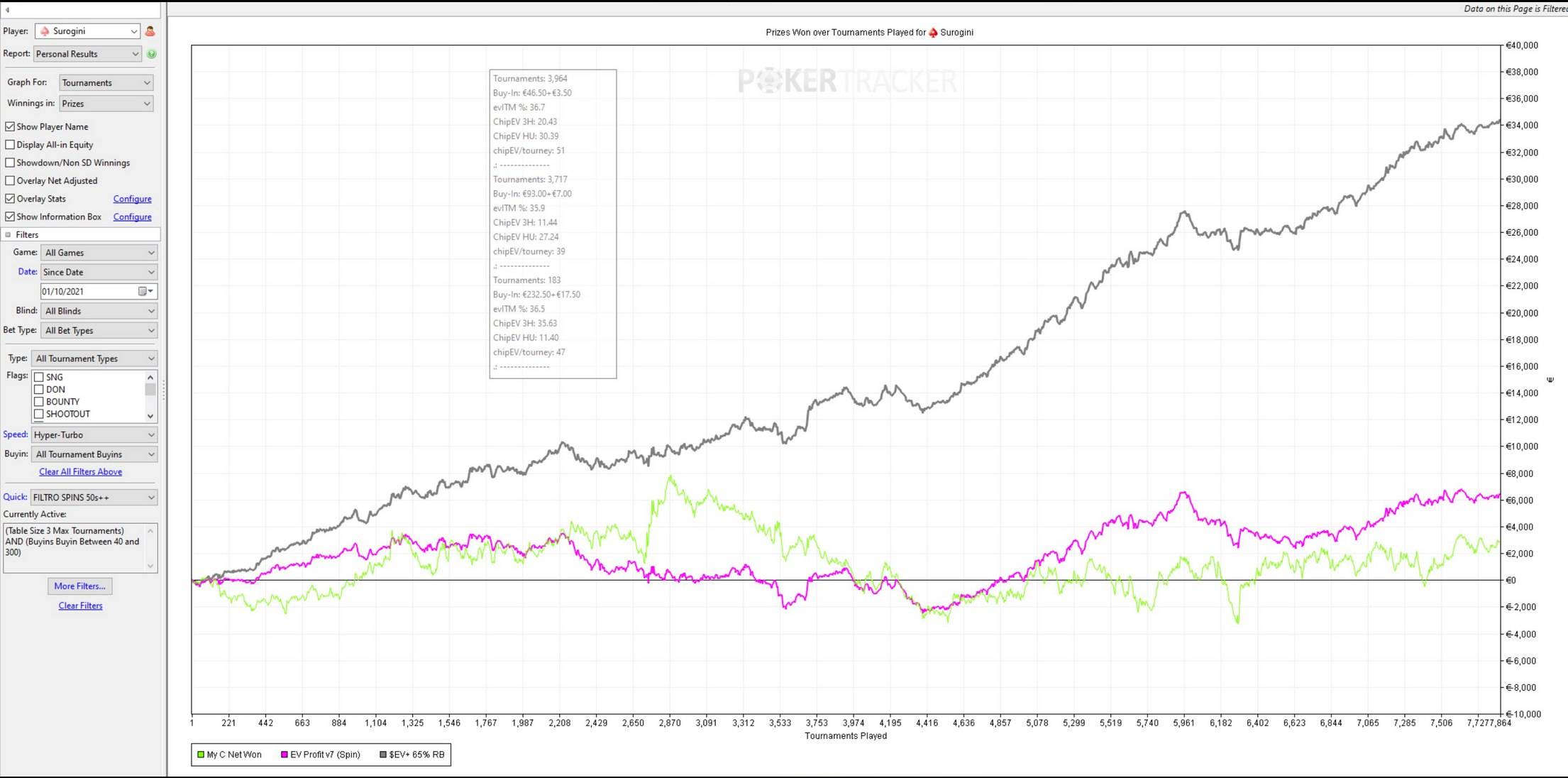Enable Showdown/Non SD Winnings checkbox
The height and width of the screenshot is (778, 1568).
click(10, 163)
